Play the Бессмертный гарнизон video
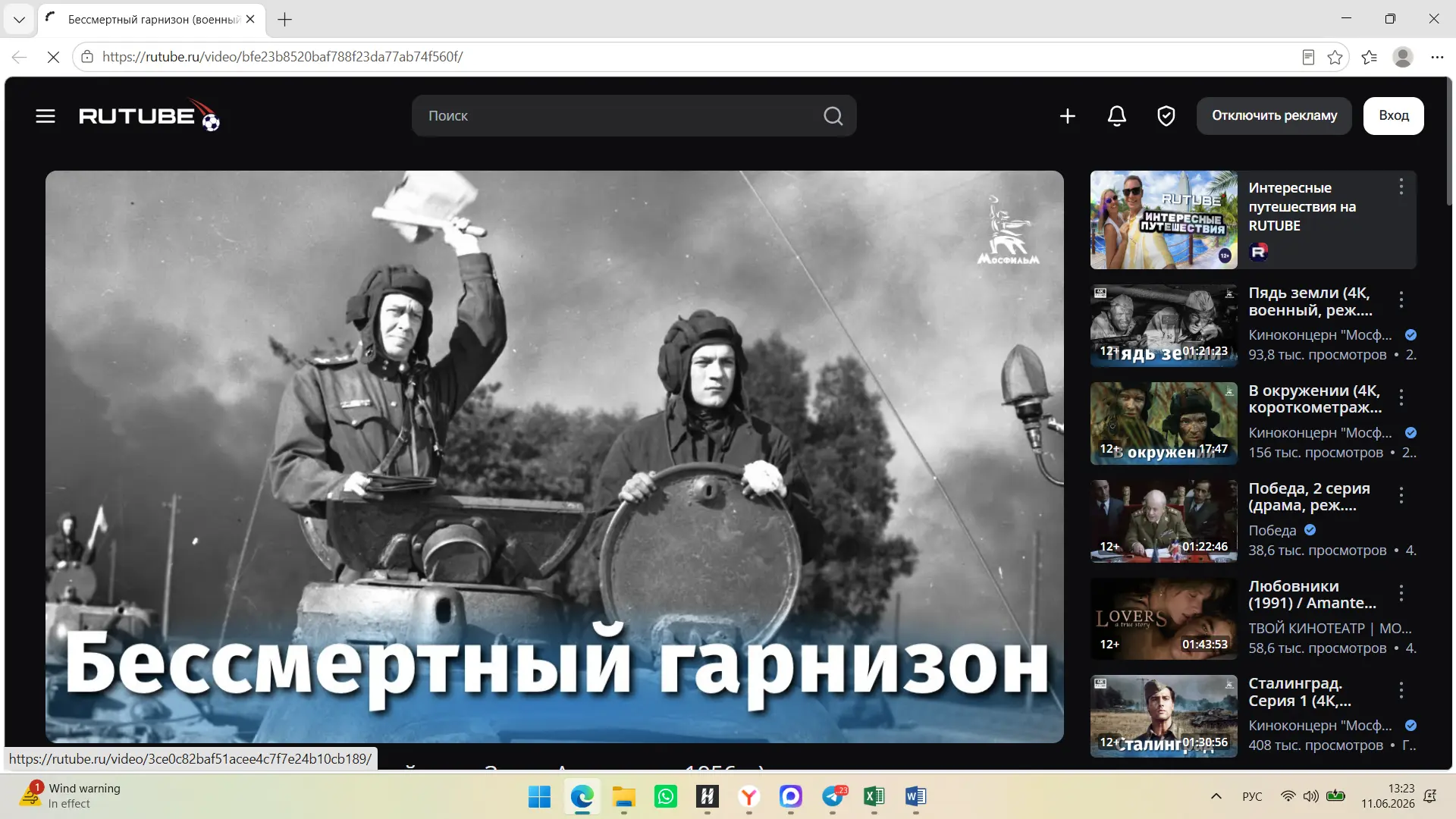This screenshot has height=819, width=1456. [x=554, y=457]
